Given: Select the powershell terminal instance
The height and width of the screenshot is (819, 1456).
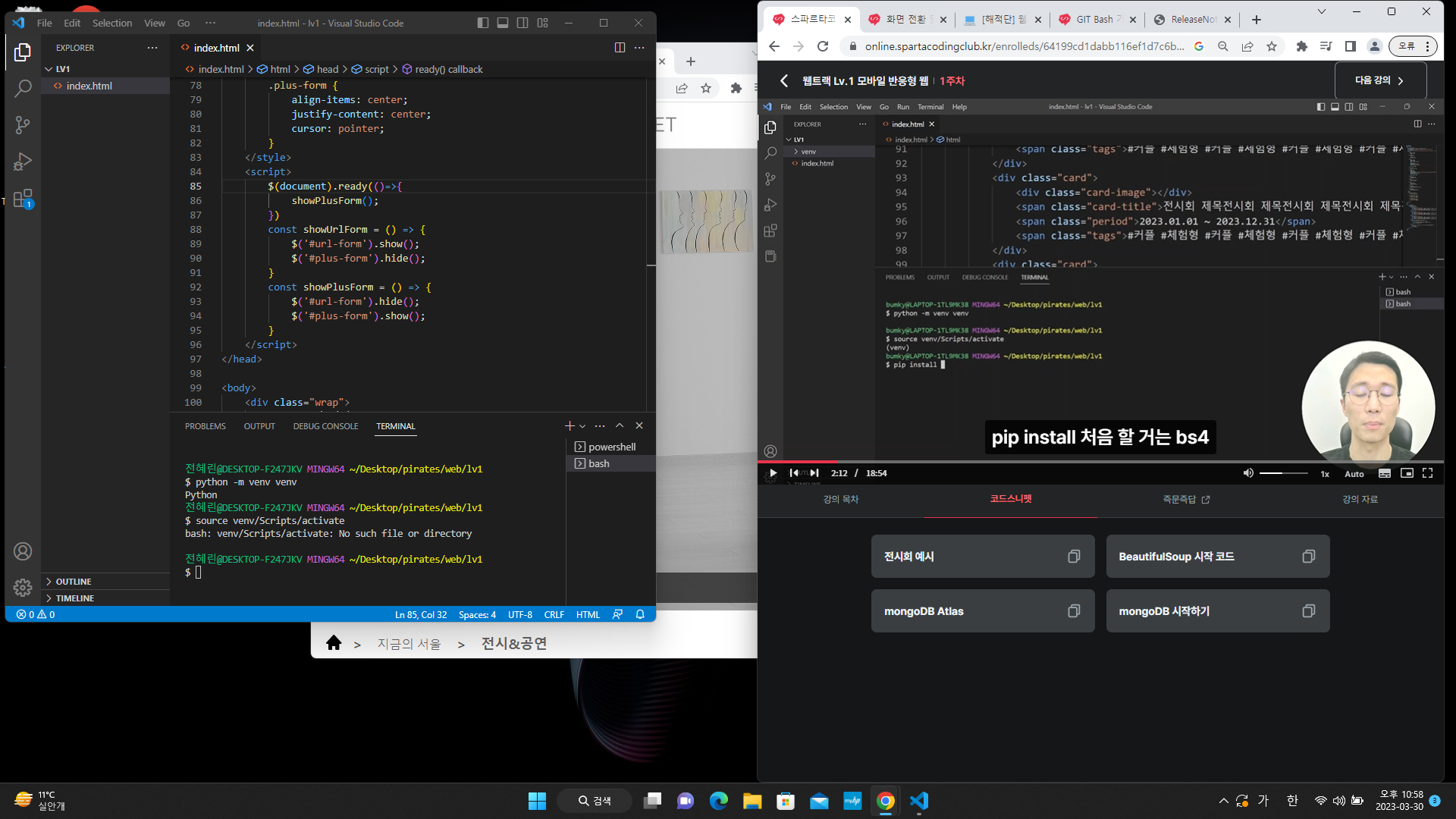Looking at the screenshot, I should point(610,447).
